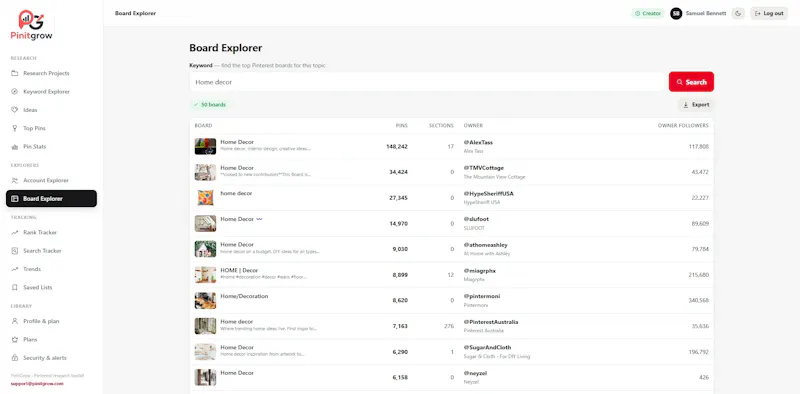Image resolution: width=800 pixels, height=394 pixels.
Task: Click the Profile & plan person icon
Action: 14,321
